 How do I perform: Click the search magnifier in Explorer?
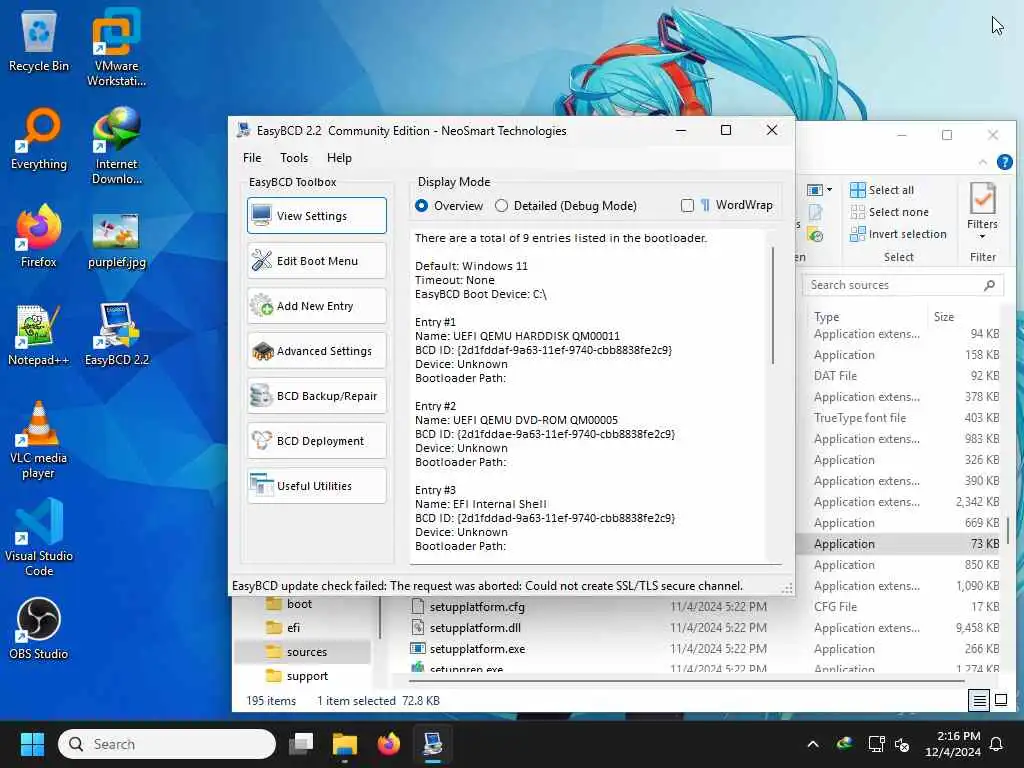coord(989,285)
